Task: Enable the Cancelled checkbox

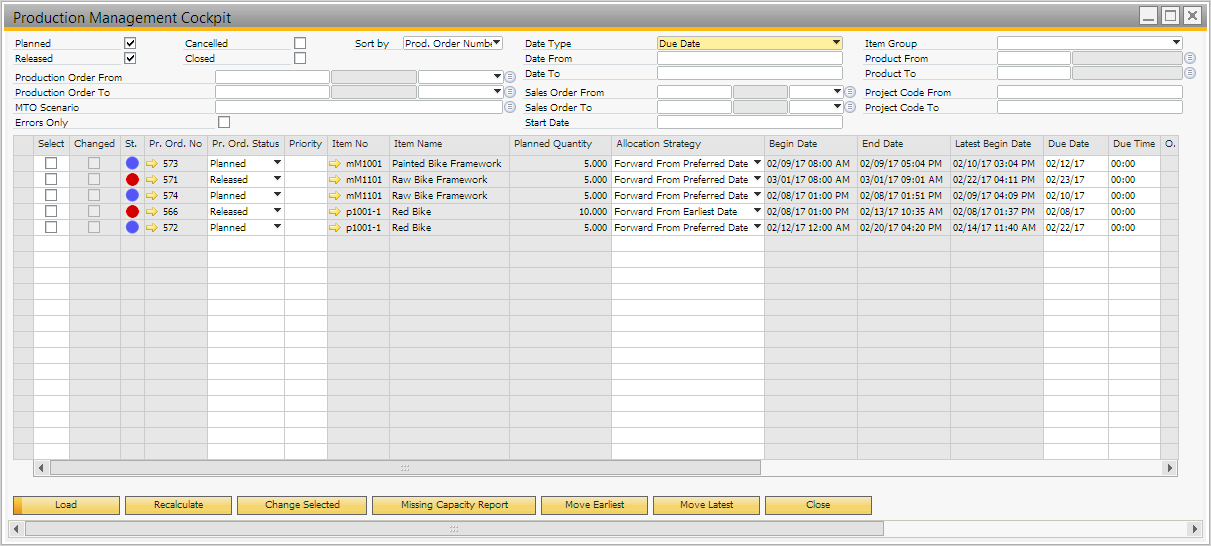Action: point(300,43)
